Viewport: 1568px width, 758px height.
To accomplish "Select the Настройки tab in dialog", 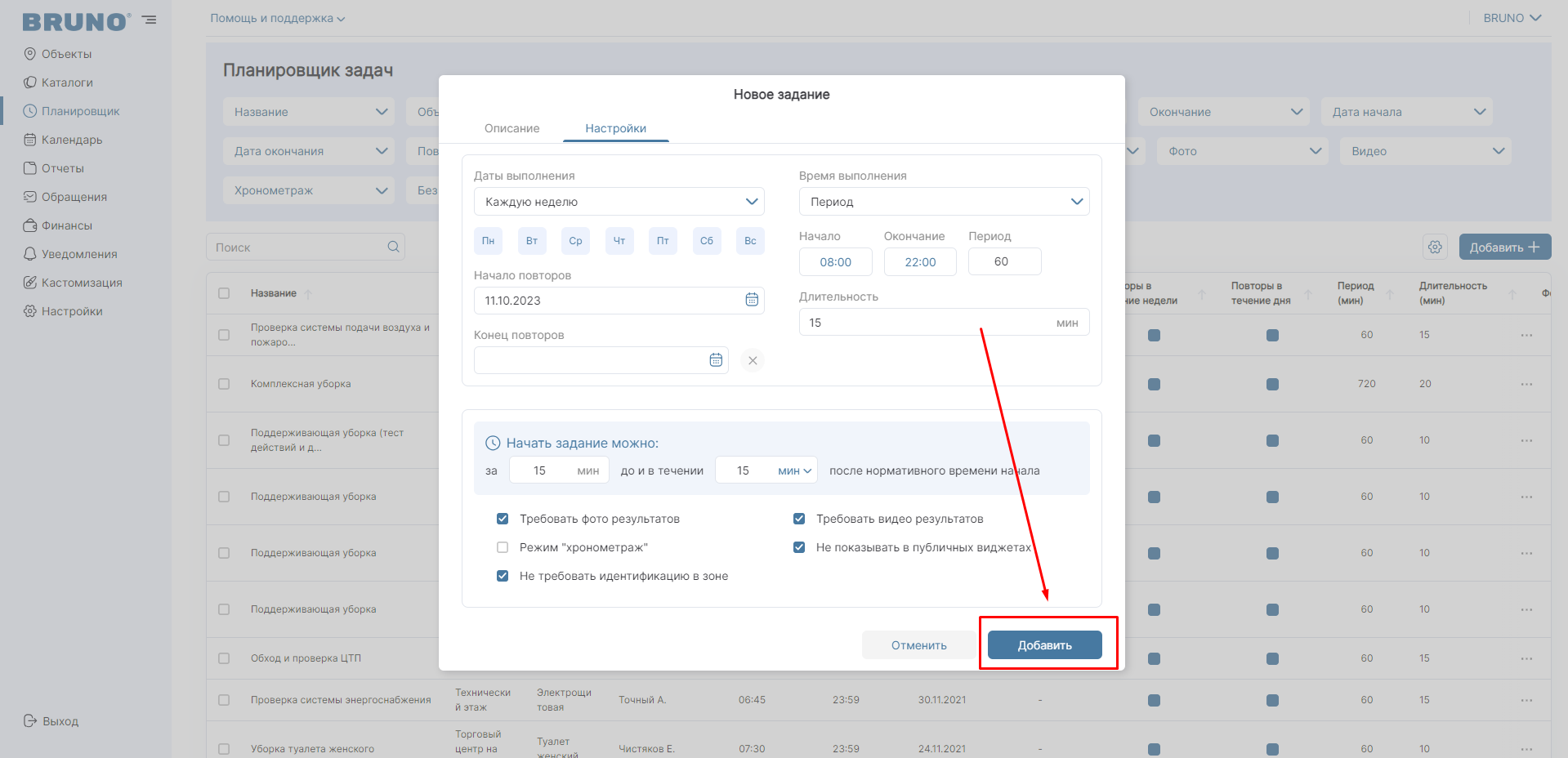I will [x=616, y=128].
